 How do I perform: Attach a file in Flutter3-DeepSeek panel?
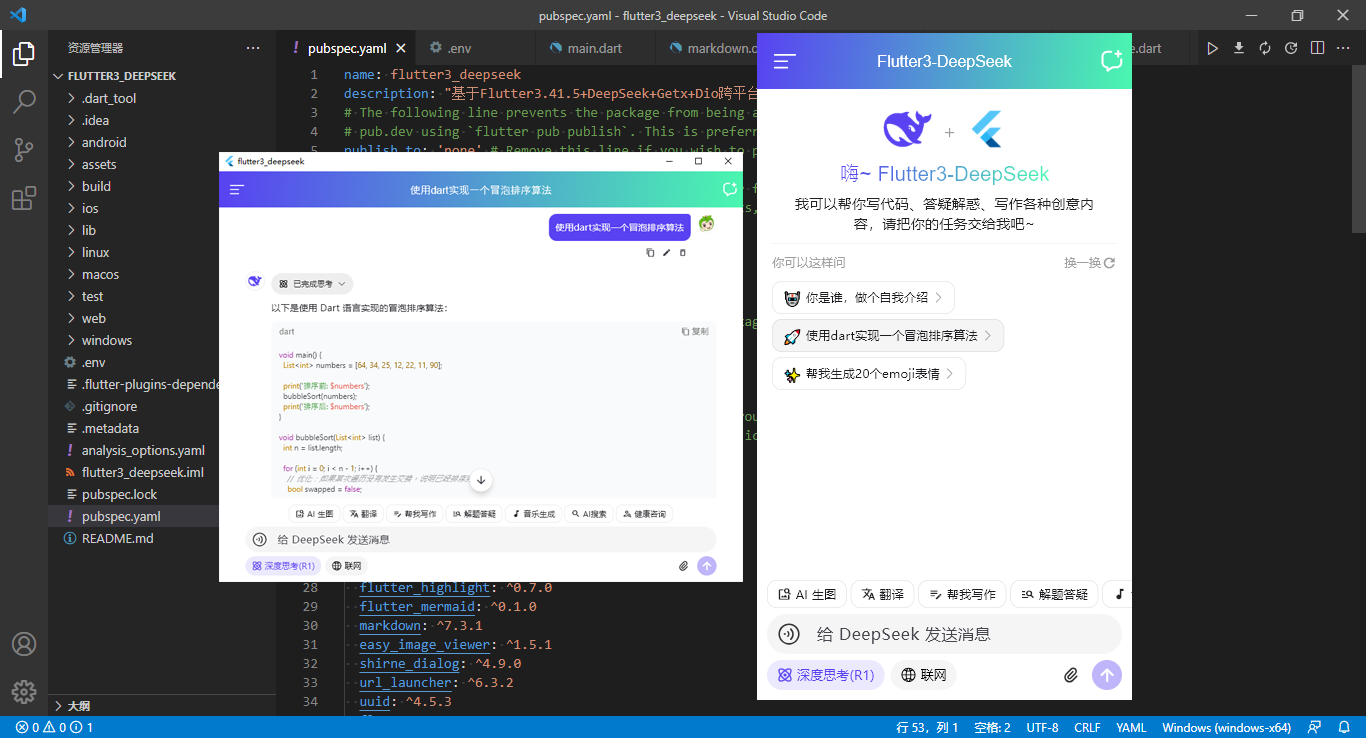[1071, 675]
